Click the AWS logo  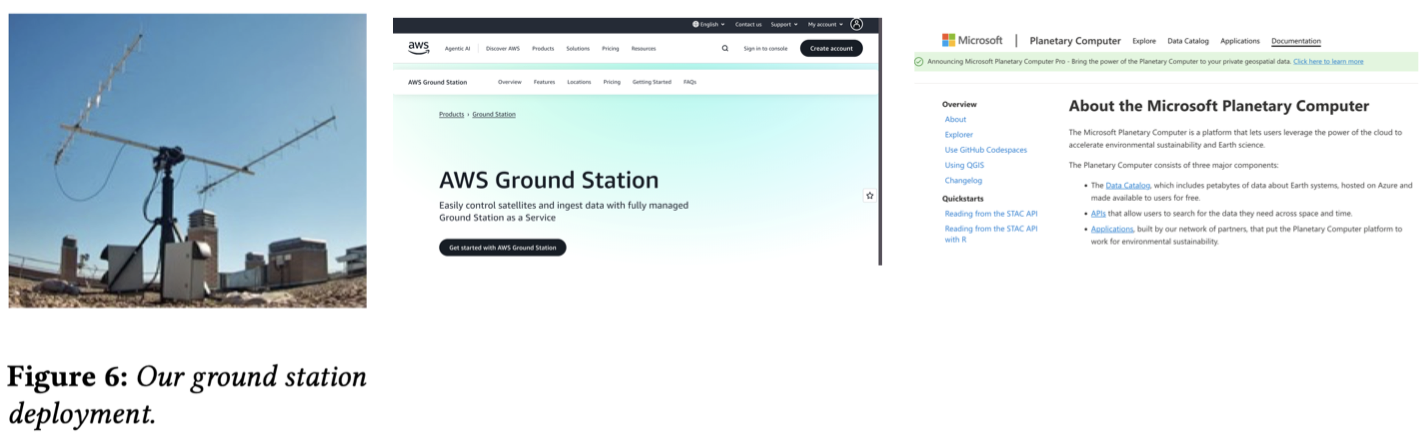(x=418, y=47)
